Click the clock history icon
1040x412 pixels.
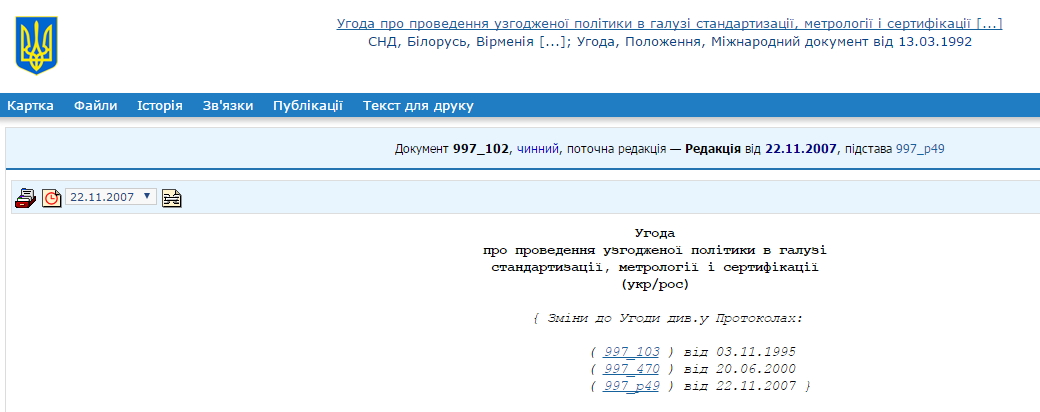tap(52, 198)
